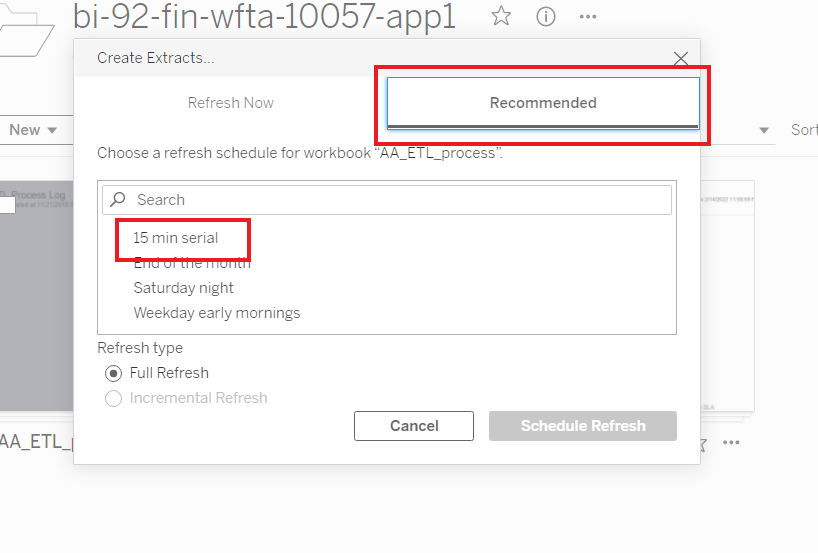Open the project actions ellipsis menu
Viewport: 818px width, 553px height.
point(588,17)
